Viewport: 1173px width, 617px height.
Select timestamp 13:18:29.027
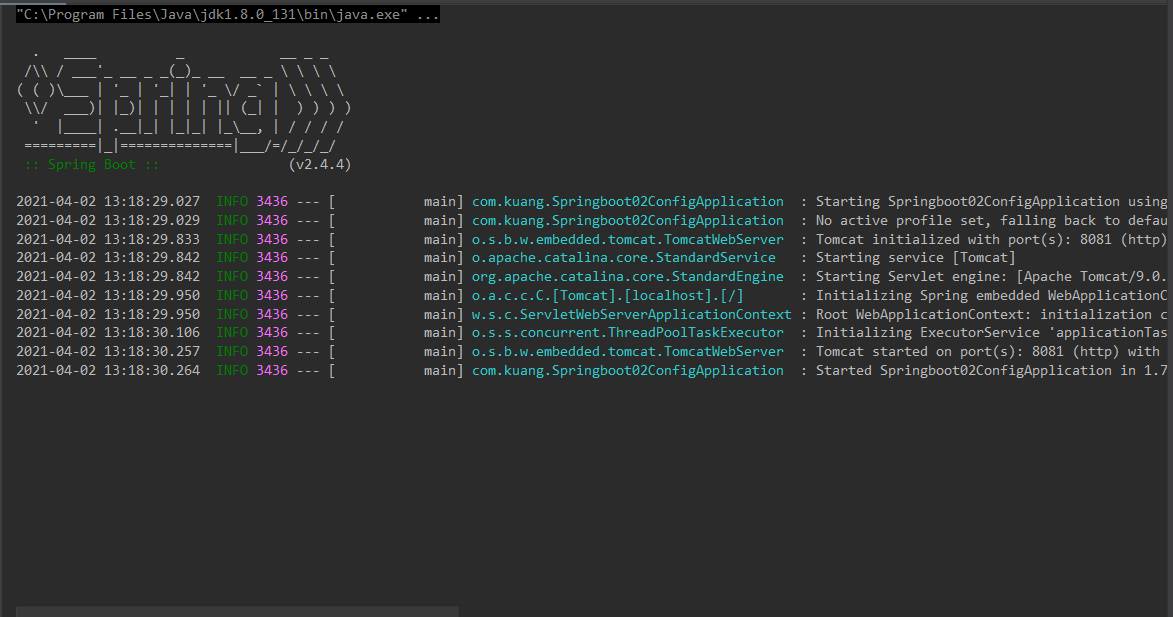click(x=152, y=202)
